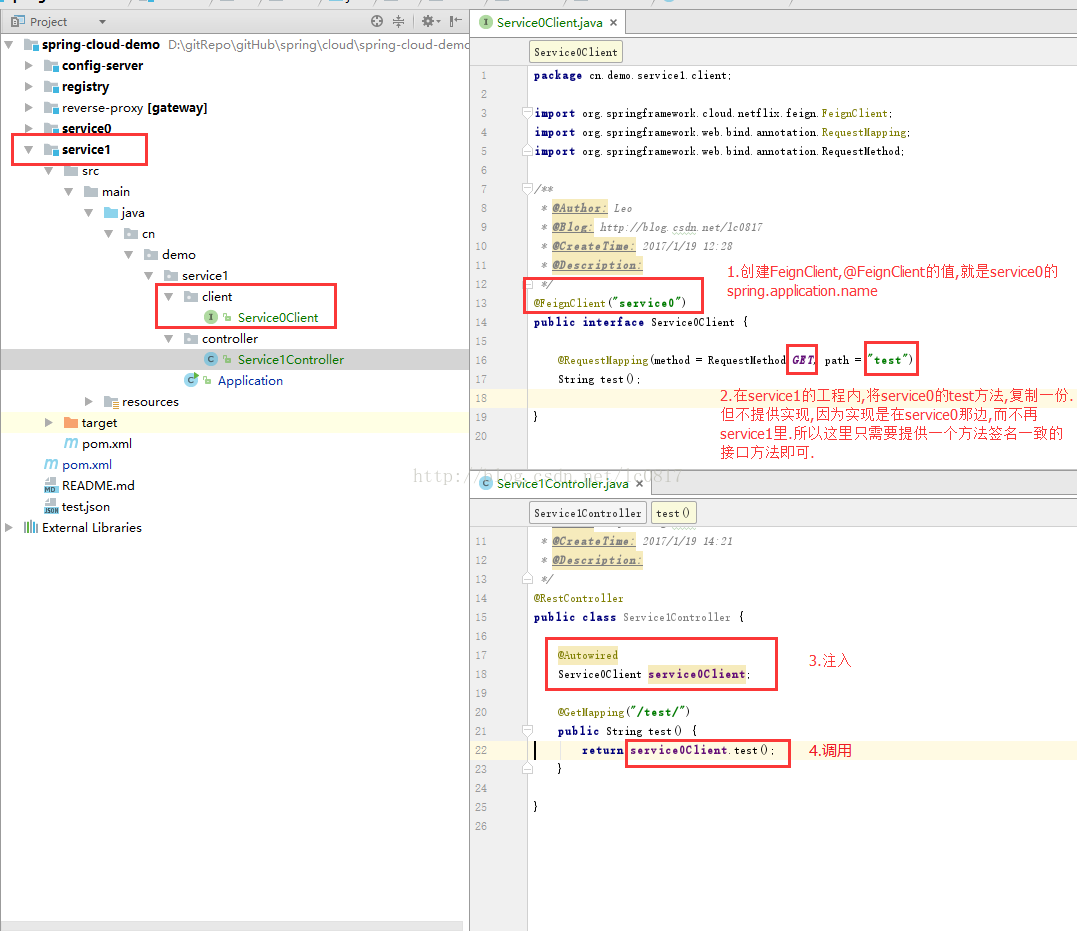
Task: Select the service0 module
Action: click(86, 128)
